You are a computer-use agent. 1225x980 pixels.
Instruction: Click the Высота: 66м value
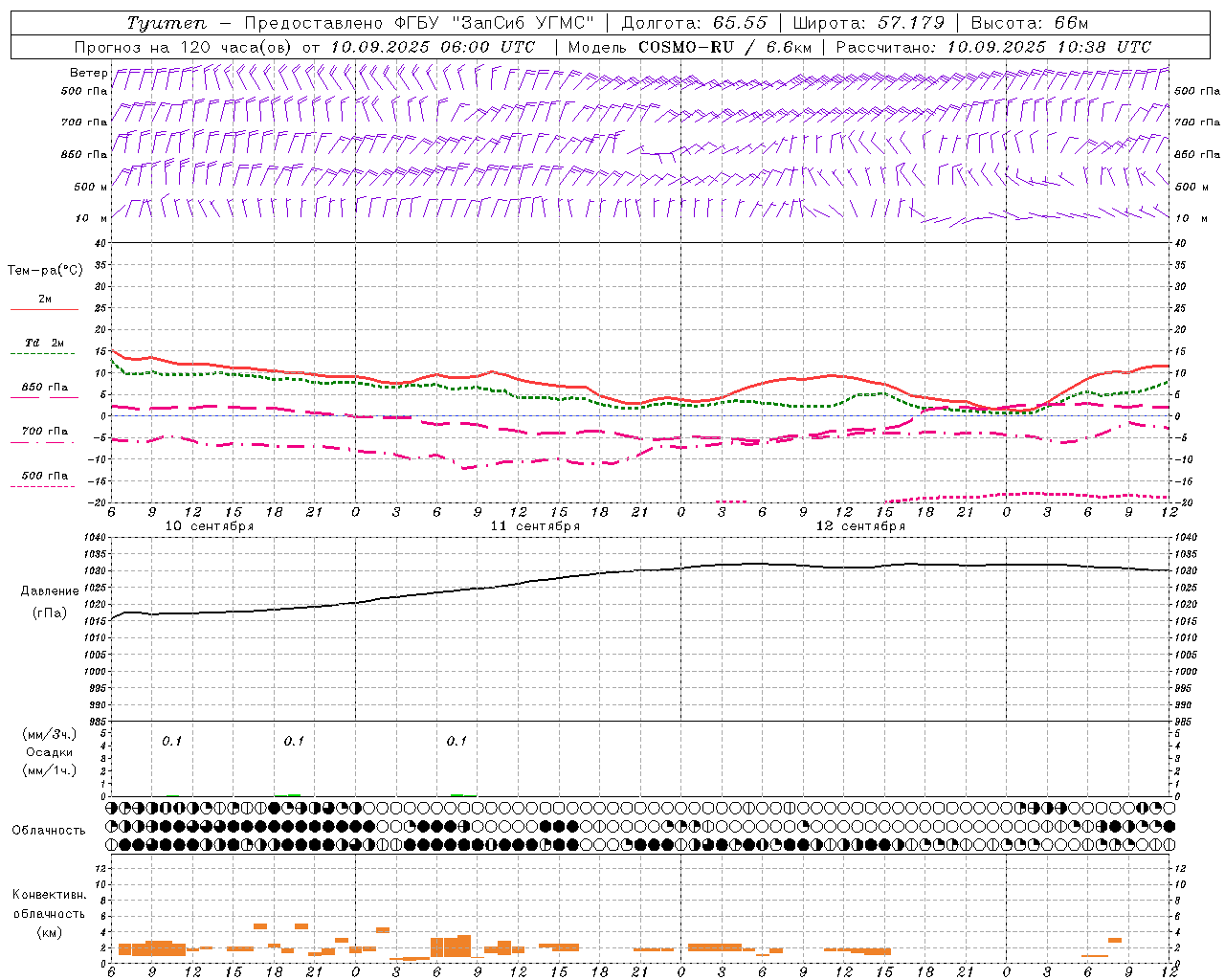click(1029, 23)
